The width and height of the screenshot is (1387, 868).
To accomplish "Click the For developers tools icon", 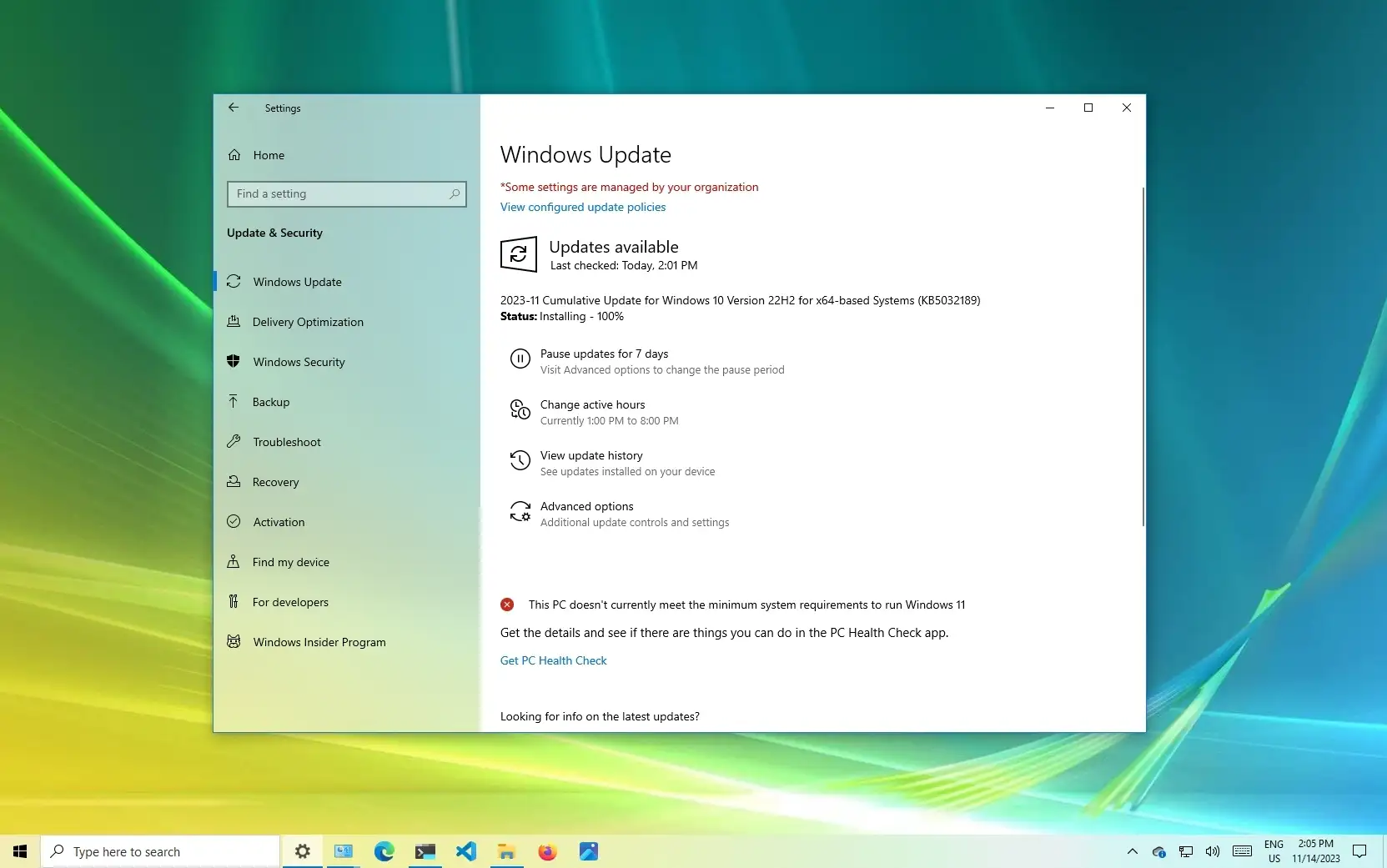I will click(x=234, y=602).
